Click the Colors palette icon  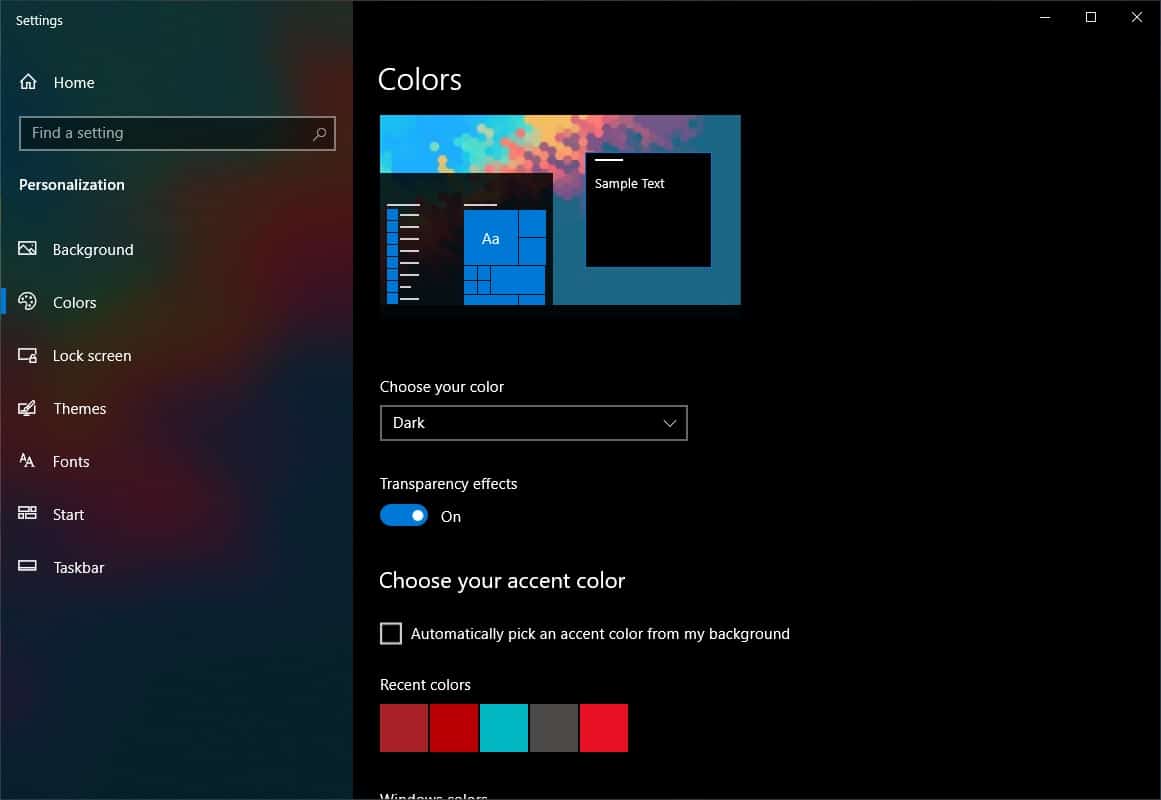coord(27,301)
